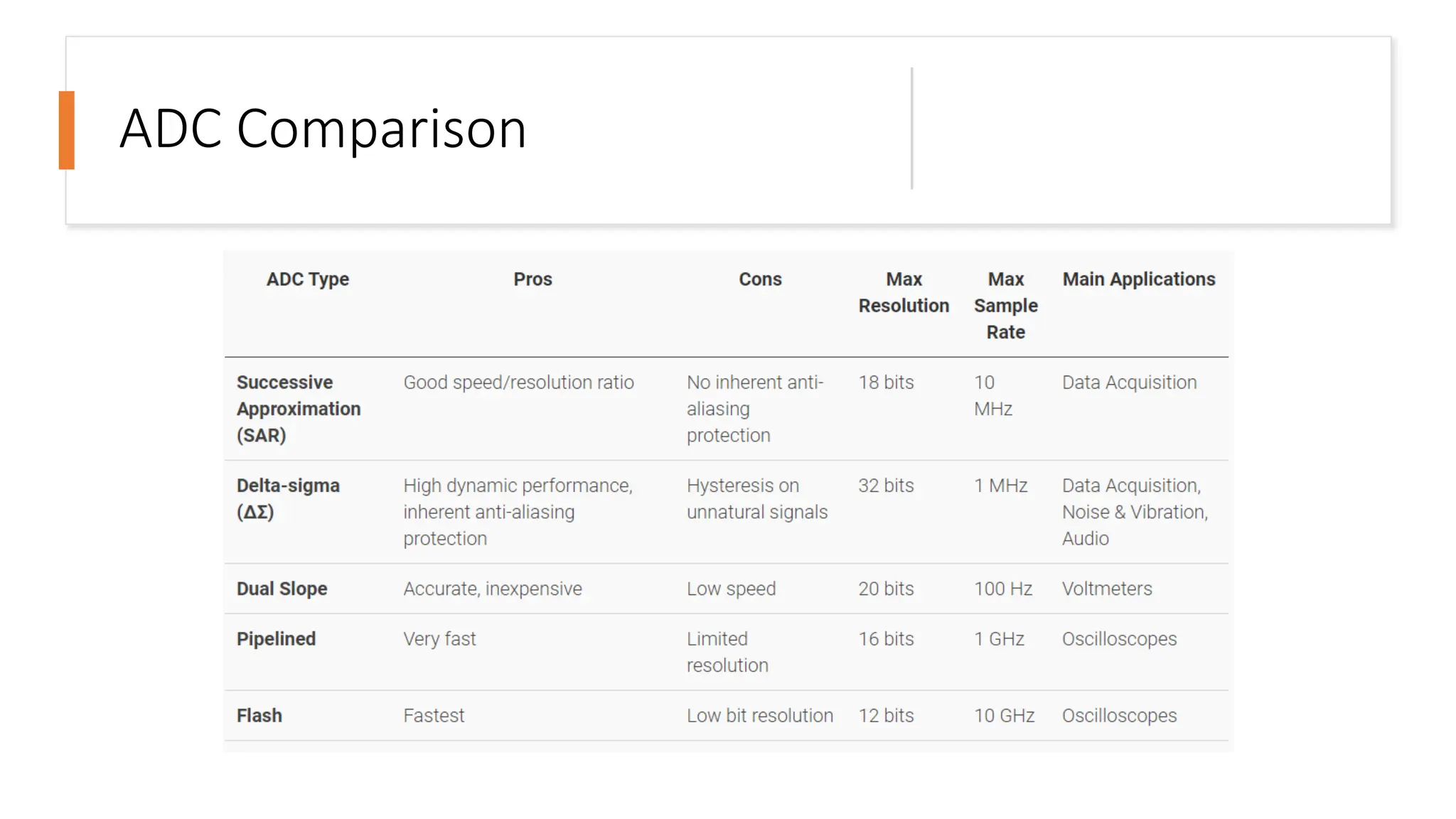Screen dimensions: 1456x819
Task: Click the Voltmeters application cell
Action: pos(1106,589)
